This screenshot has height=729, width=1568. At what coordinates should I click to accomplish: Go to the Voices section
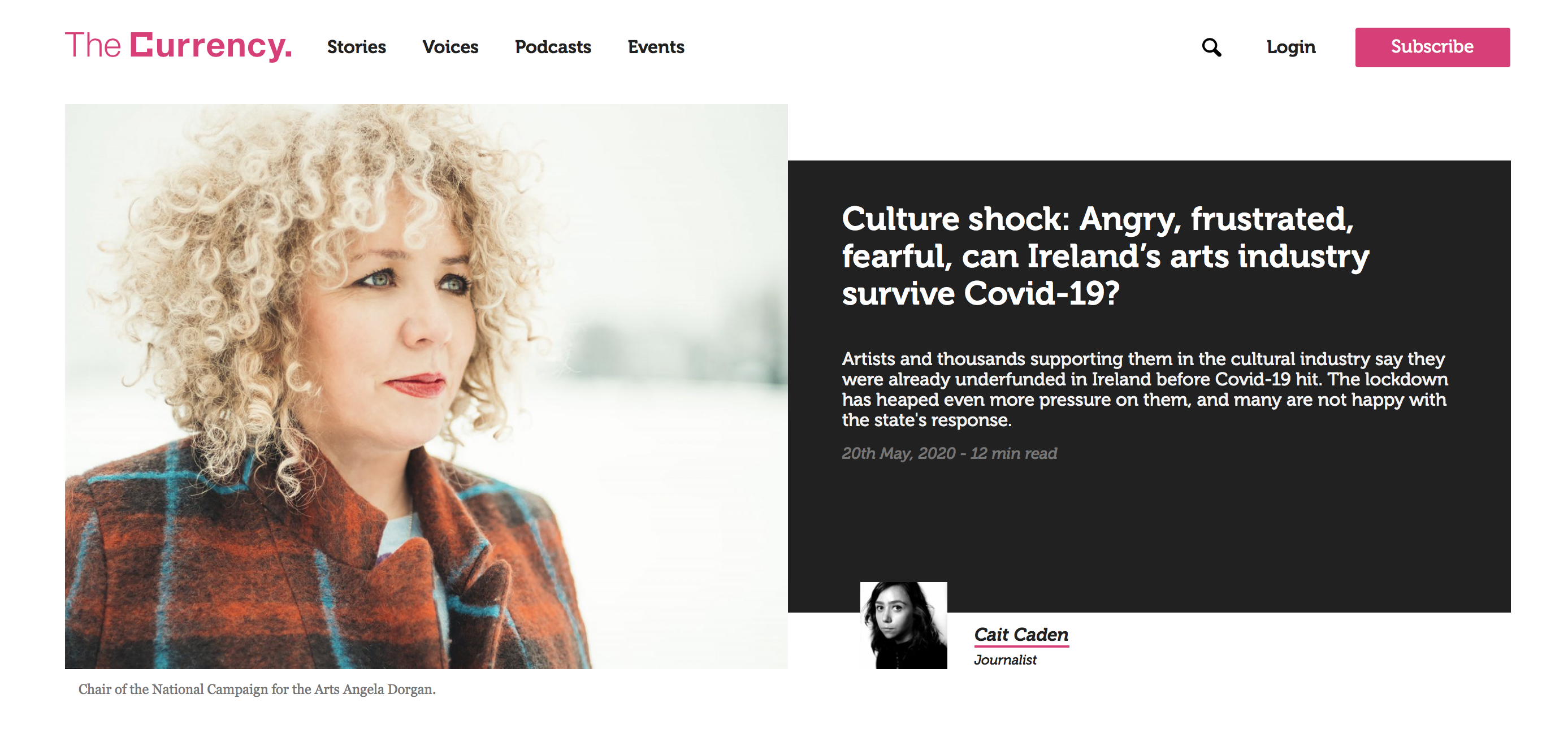(x=451, y=47)
